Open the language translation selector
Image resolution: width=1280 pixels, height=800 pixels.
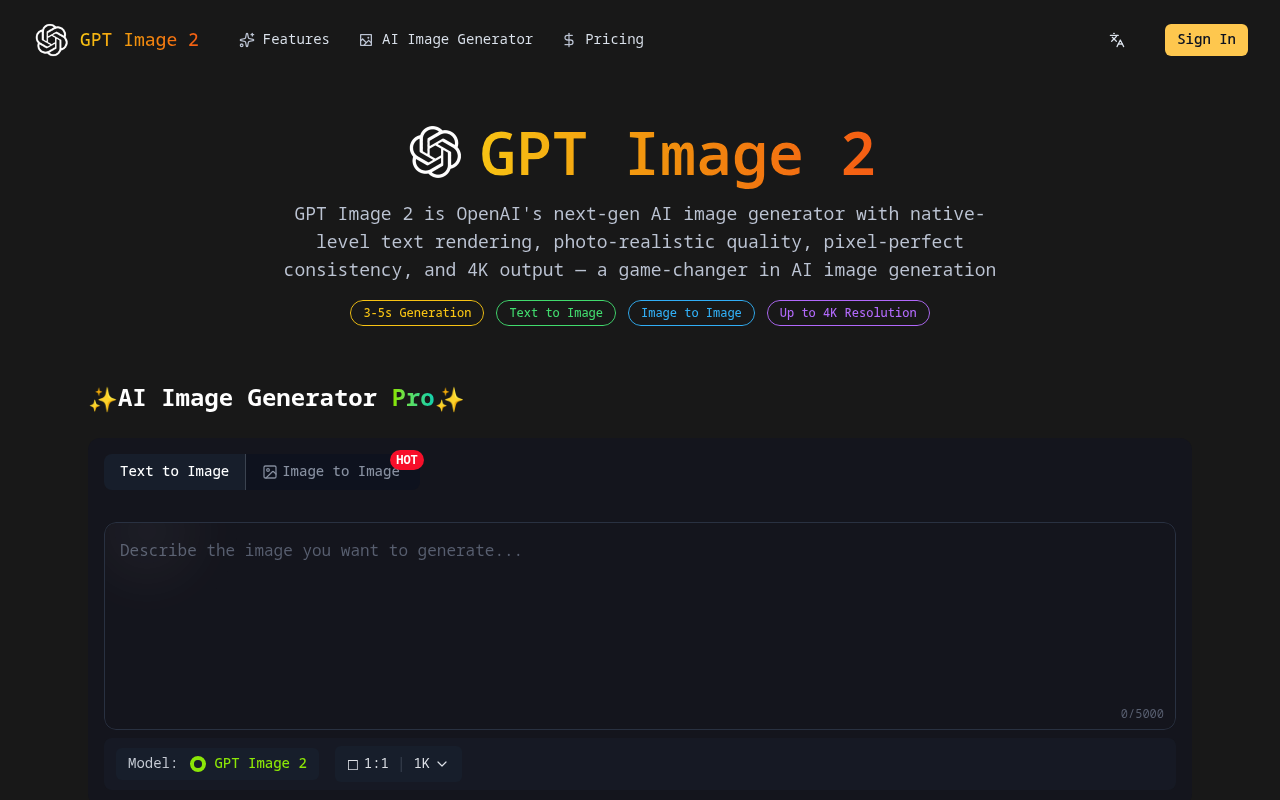click(x=1116, y=40)
